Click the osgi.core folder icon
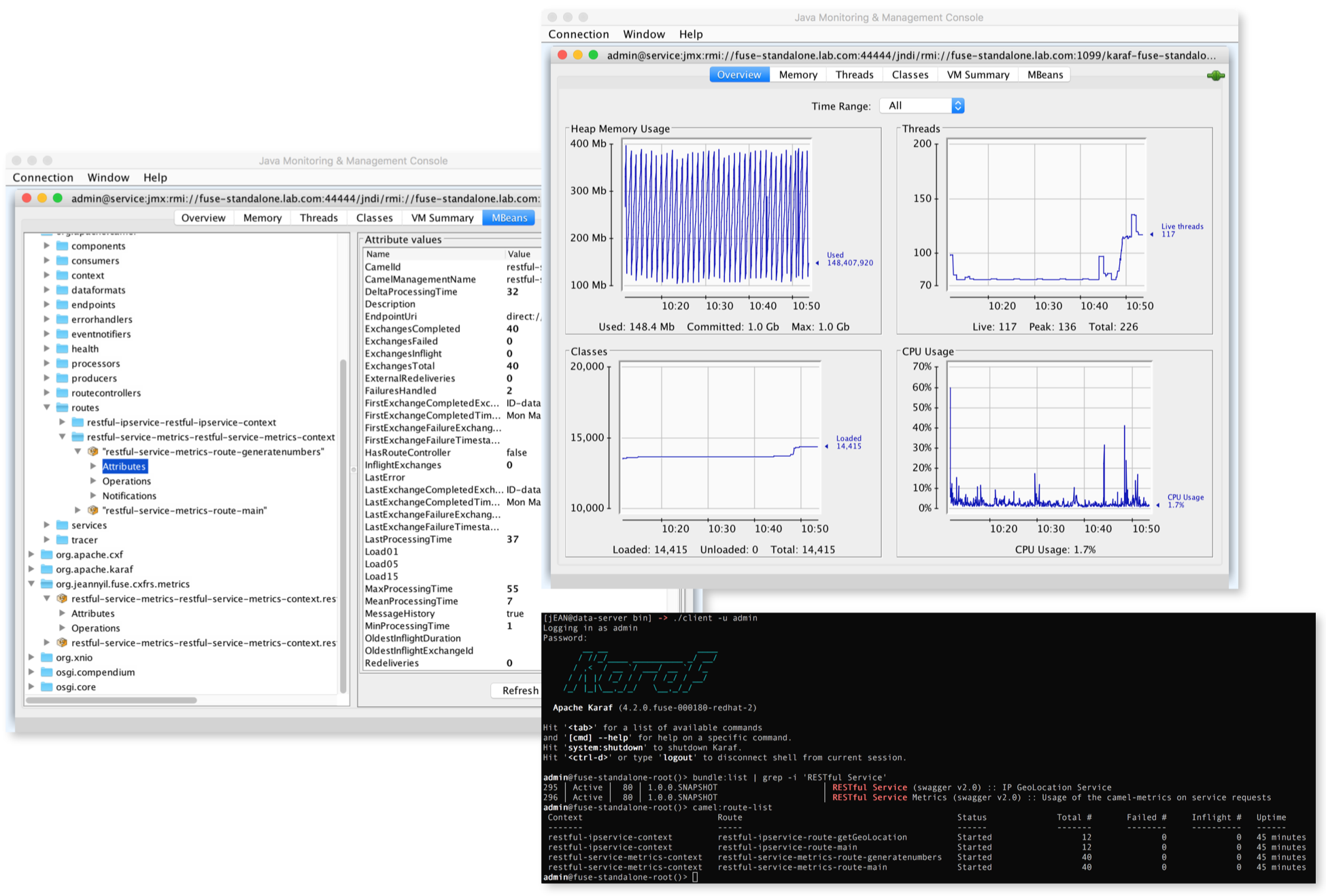Viewport: 1326px width, 896px height. pos(47,687)
